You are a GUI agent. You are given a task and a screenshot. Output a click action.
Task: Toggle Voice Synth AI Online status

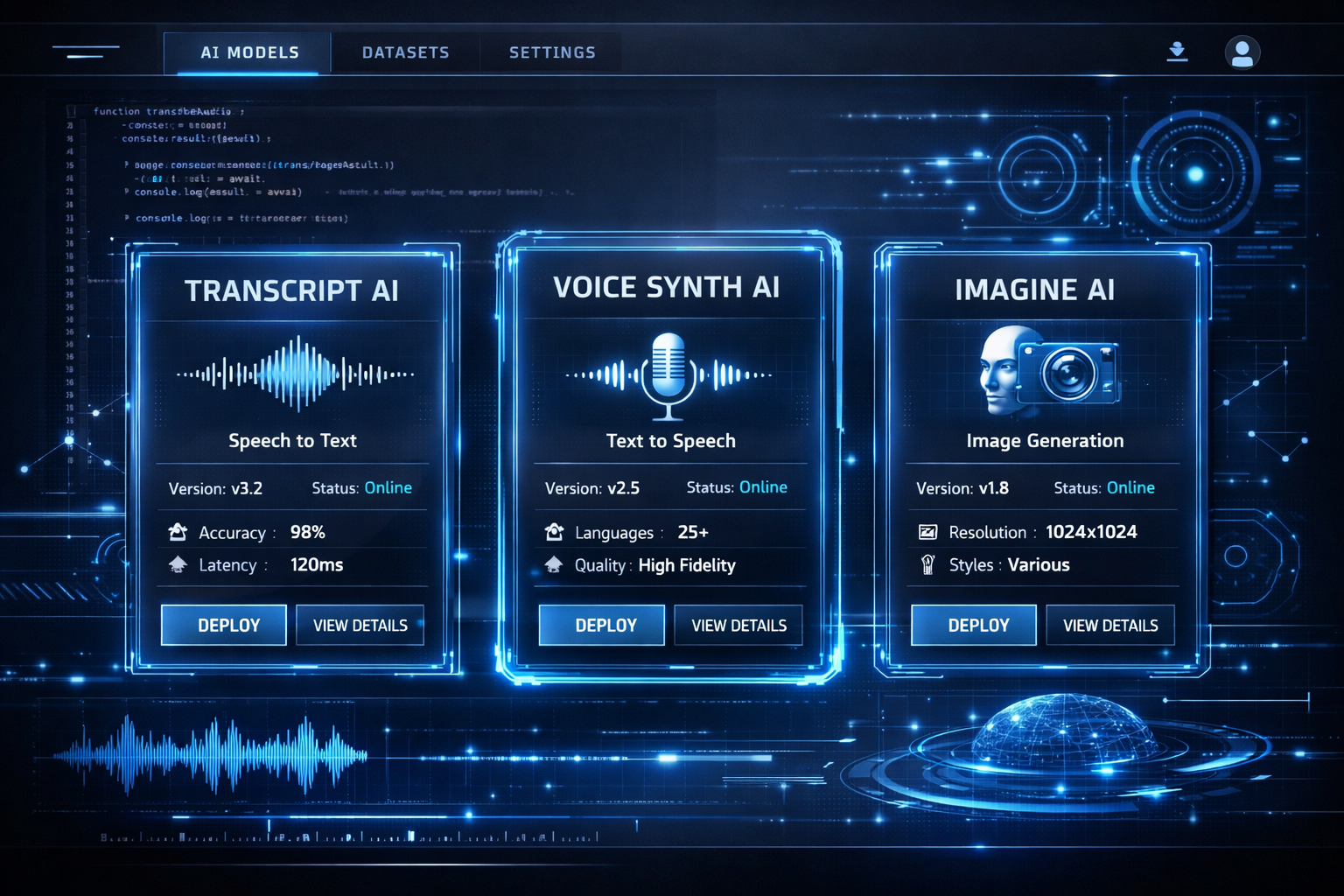click(x=763, y=486)
